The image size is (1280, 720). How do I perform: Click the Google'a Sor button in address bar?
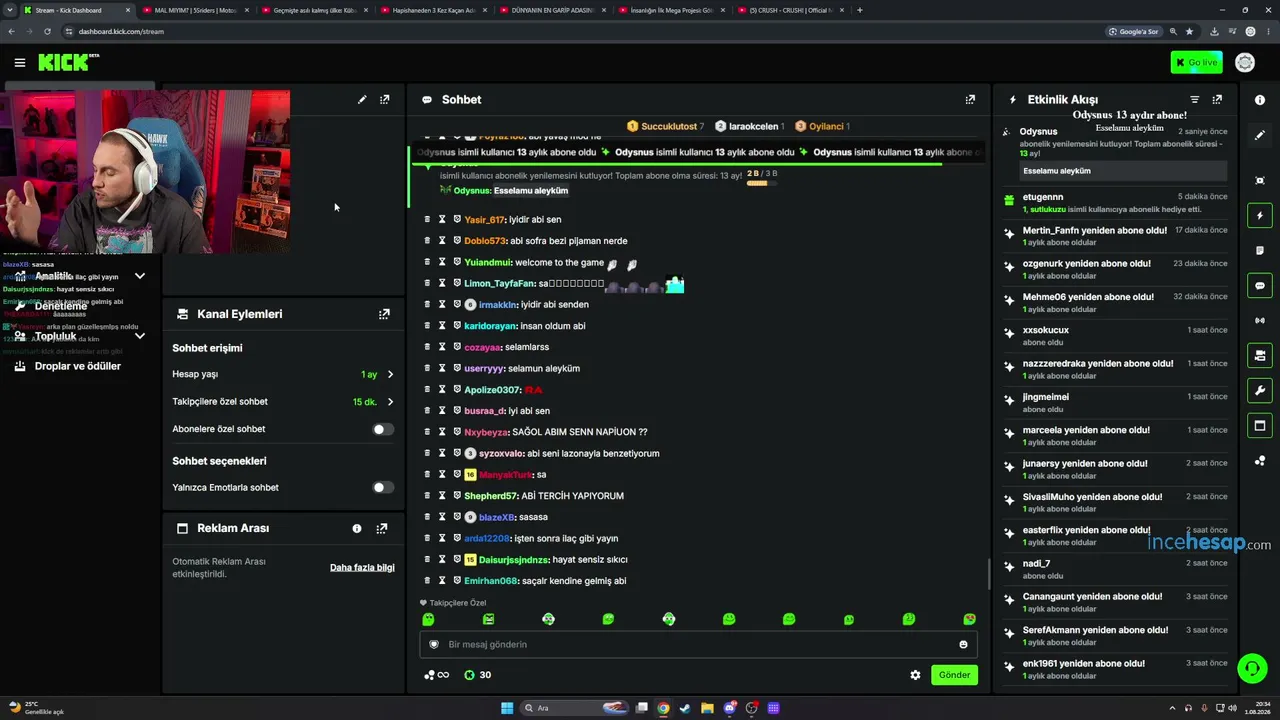pyautogui.click(x=1133, y=32)
